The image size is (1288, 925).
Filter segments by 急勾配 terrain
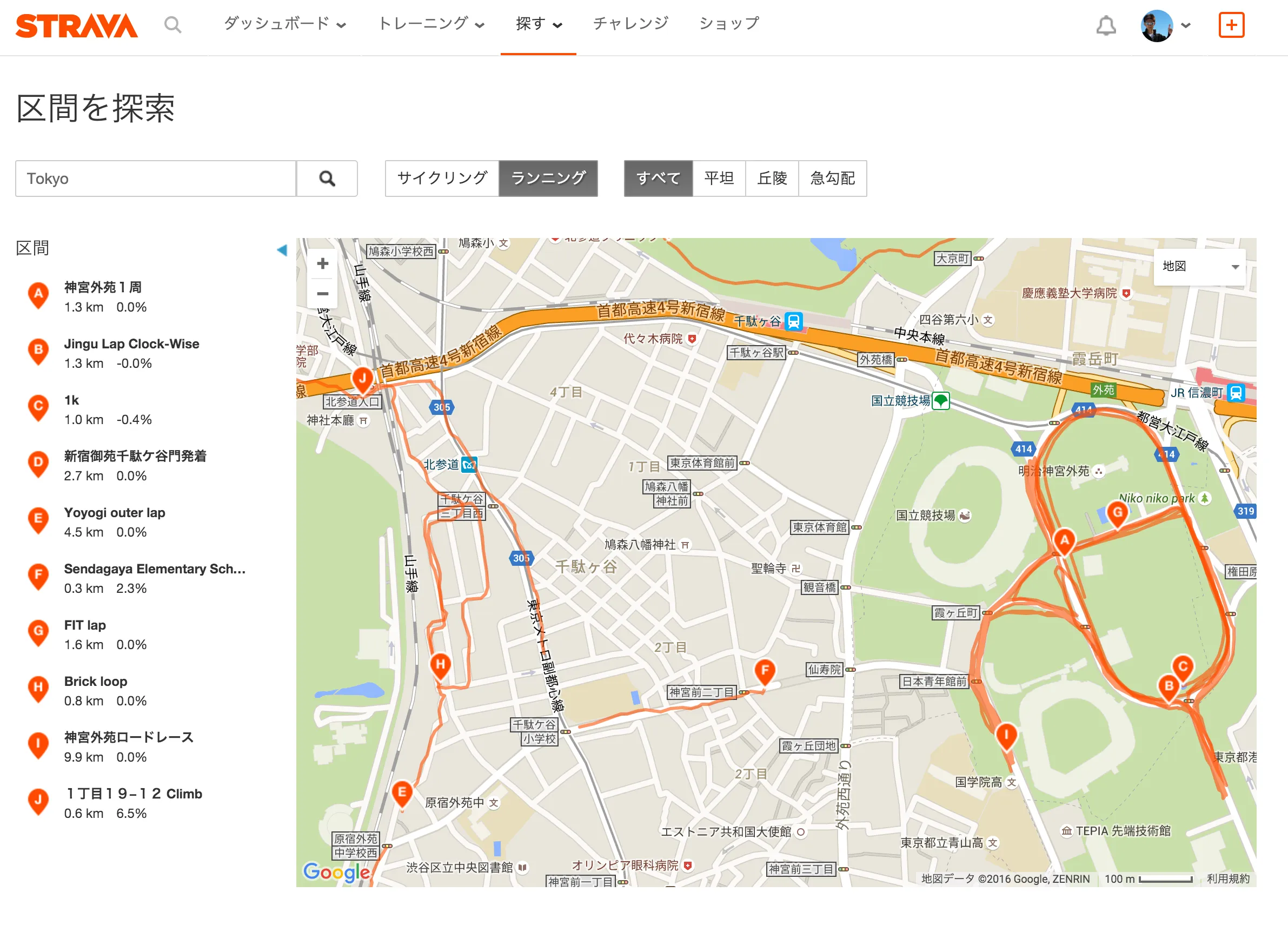point(833,178)
